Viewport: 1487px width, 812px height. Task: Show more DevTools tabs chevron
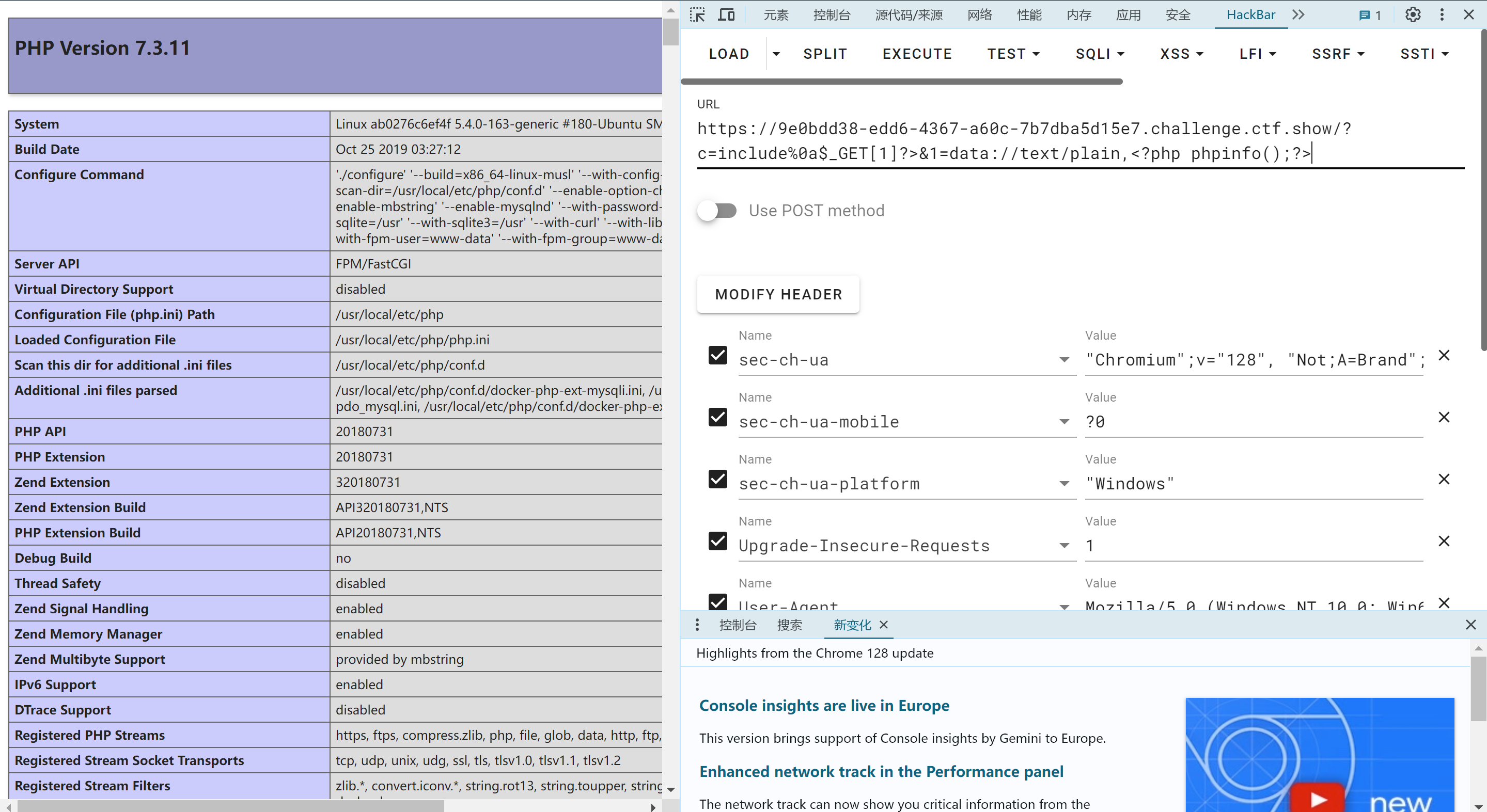[1298, 15]
